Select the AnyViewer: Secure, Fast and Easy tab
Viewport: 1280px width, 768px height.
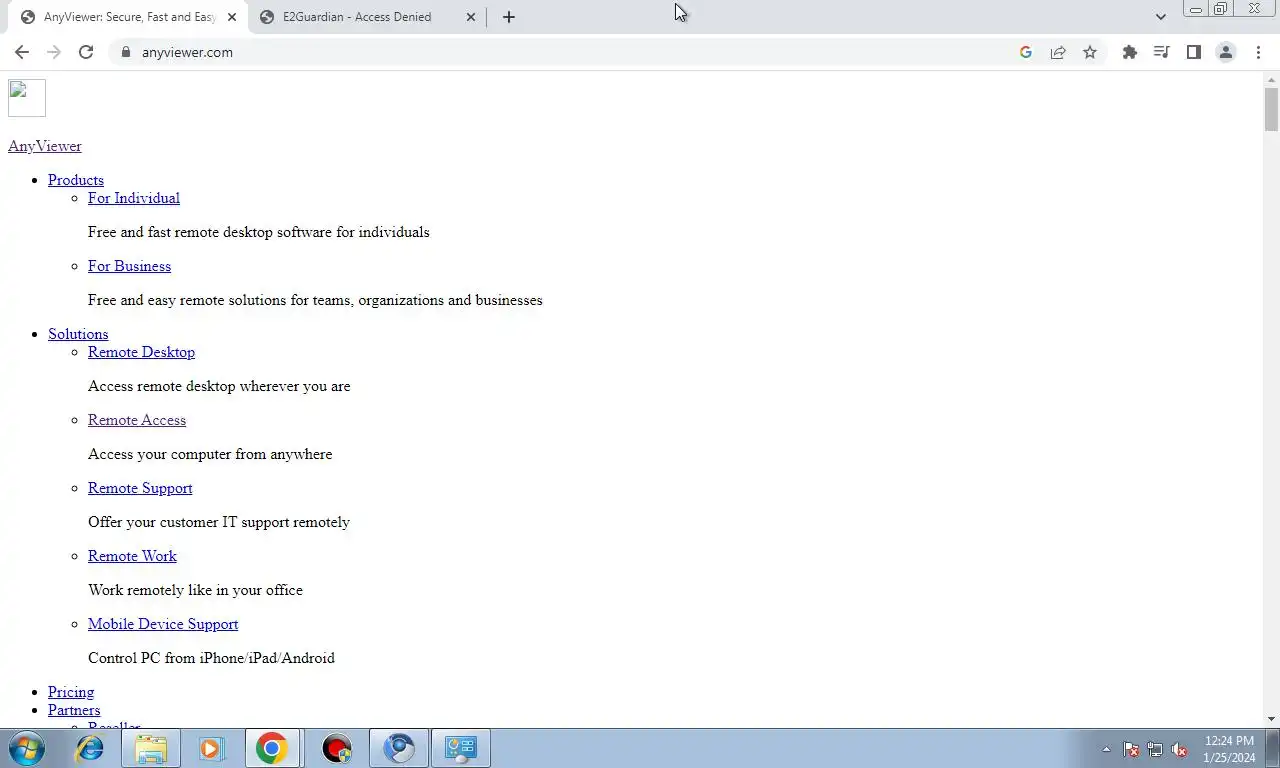coord(128,17)
